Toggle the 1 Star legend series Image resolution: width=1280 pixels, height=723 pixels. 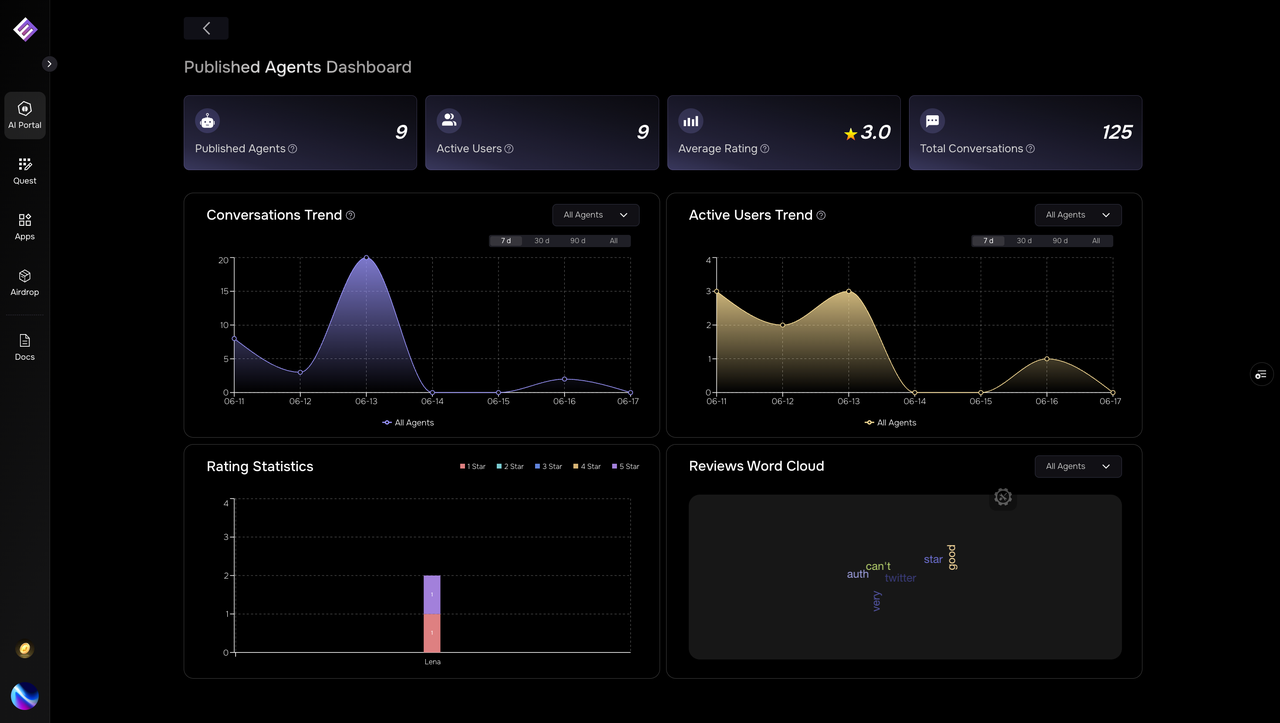click(x=473, y=467)
